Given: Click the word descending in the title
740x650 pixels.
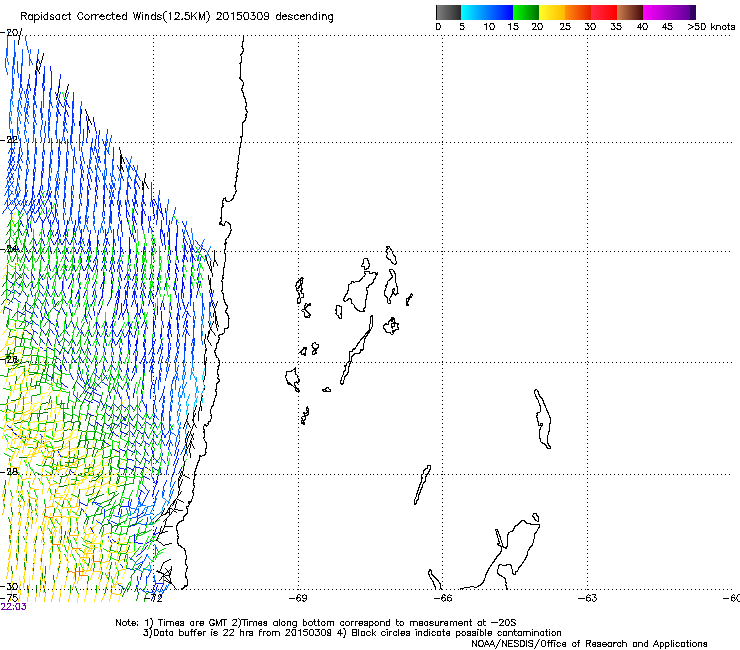Looking at the screenshot, I should pyautogui.click(x=304, y=17).
